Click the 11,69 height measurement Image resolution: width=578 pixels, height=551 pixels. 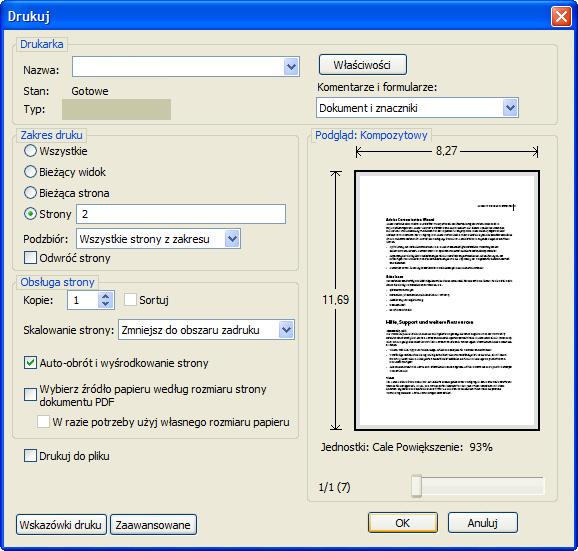click(335, 300)
